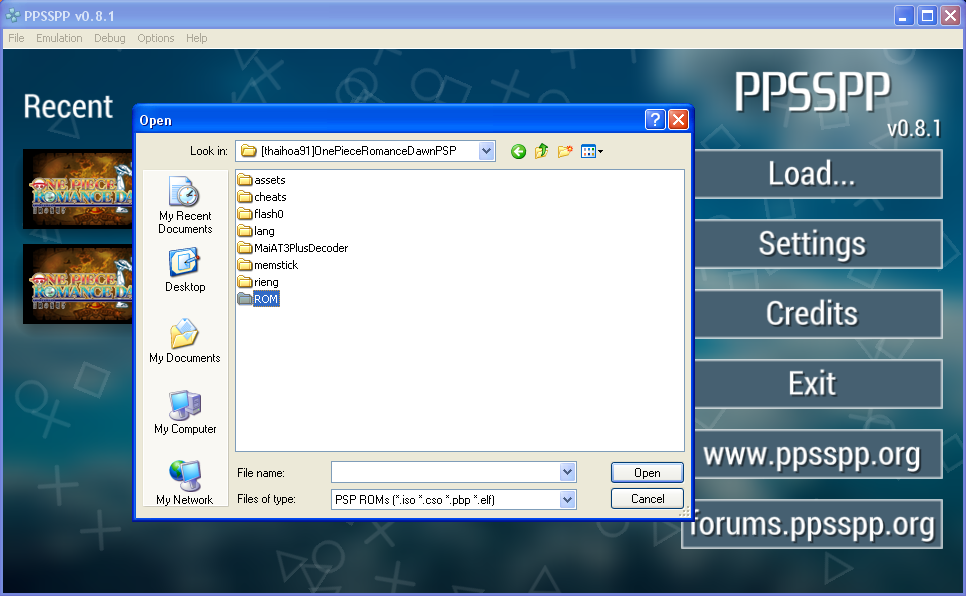Image resolution: width=966 pixels, height=596 pixels.
Task: Expand the Files of type dropdown
Action: [x=567, y=499]
